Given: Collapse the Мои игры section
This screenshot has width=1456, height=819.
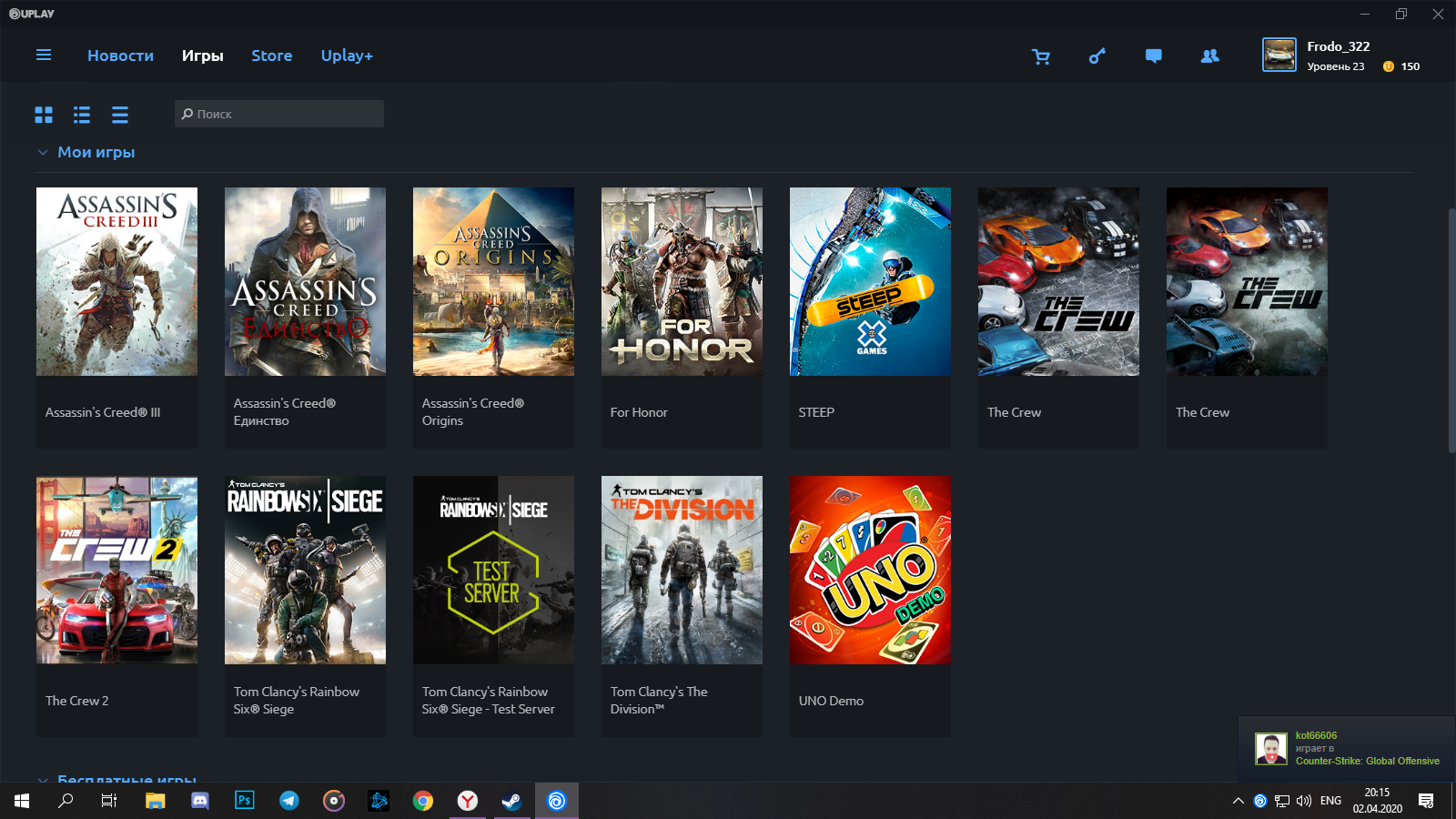Looking at the screenshot, I should pyautogui.click(x=43, y=153).
